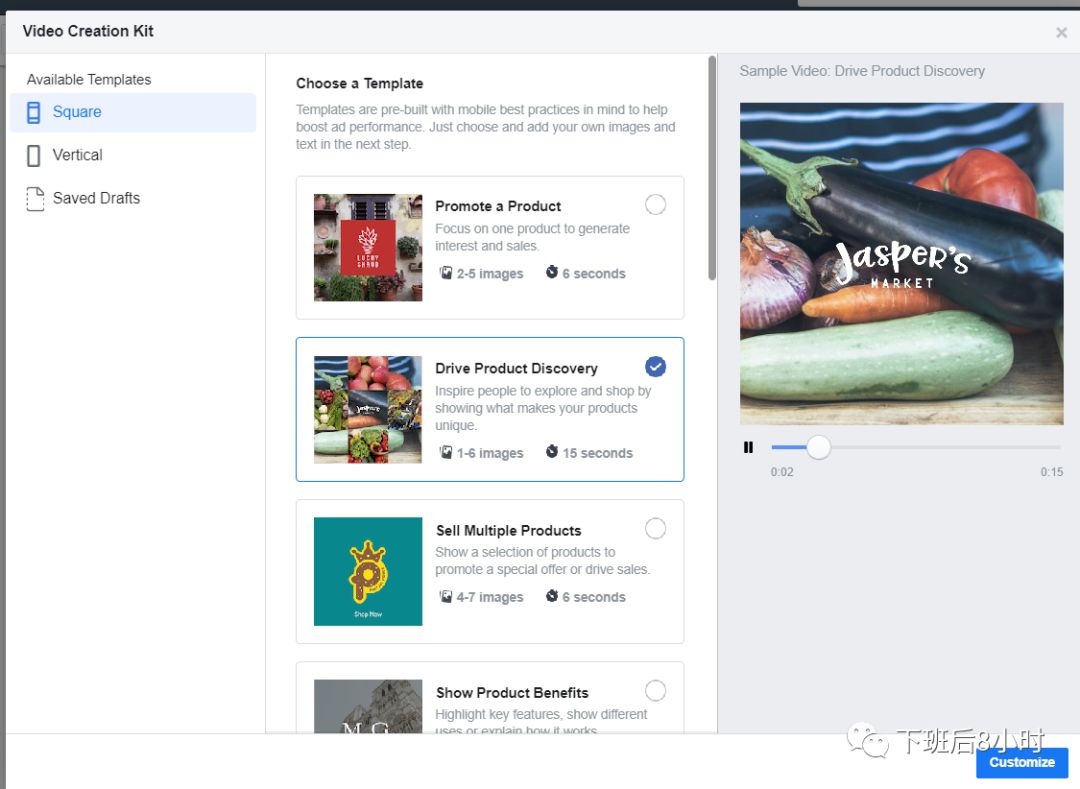The height and width of the screenshot is (789, 1080).
Task: Click the blue checkmark on Drive Product Discovery
Action: pyautogui.click(x=655, y=366)
